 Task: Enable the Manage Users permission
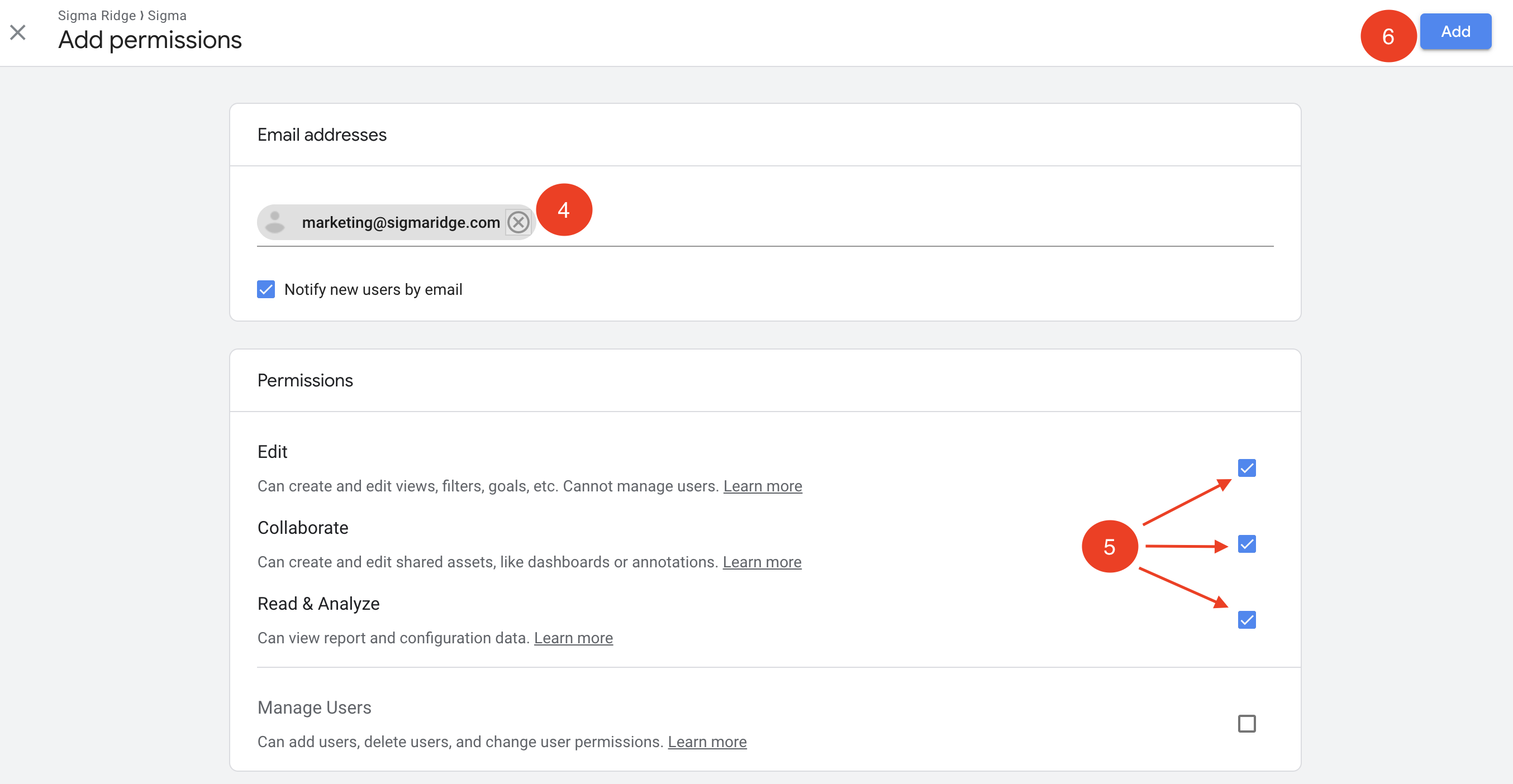1246,724
